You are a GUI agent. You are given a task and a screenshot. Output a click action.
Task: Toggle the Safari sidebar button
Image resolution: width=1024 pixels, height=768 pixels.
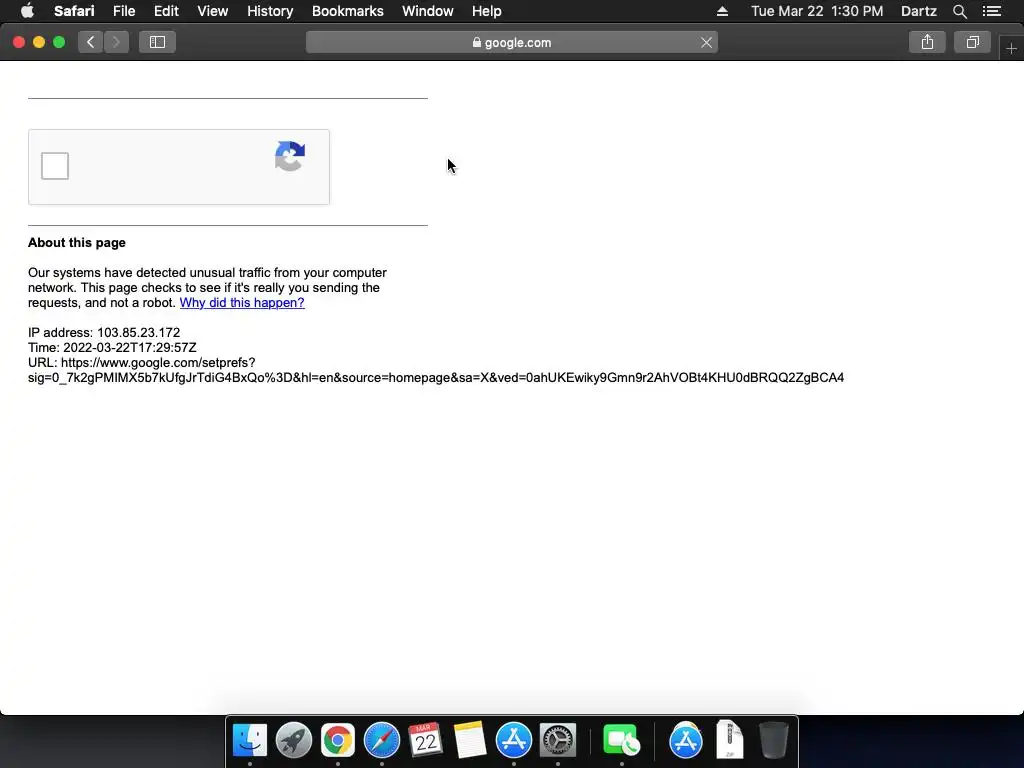(157, 42)
